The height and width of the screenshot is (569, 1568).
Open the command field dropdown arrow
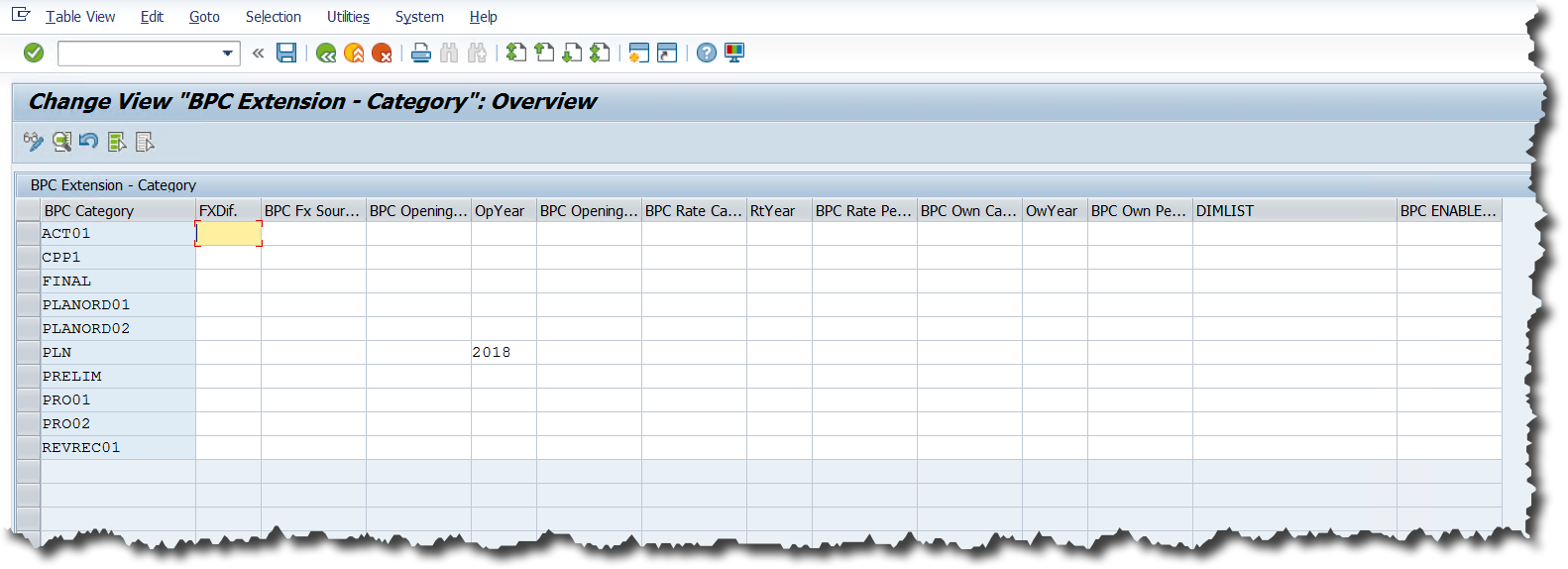228,53
